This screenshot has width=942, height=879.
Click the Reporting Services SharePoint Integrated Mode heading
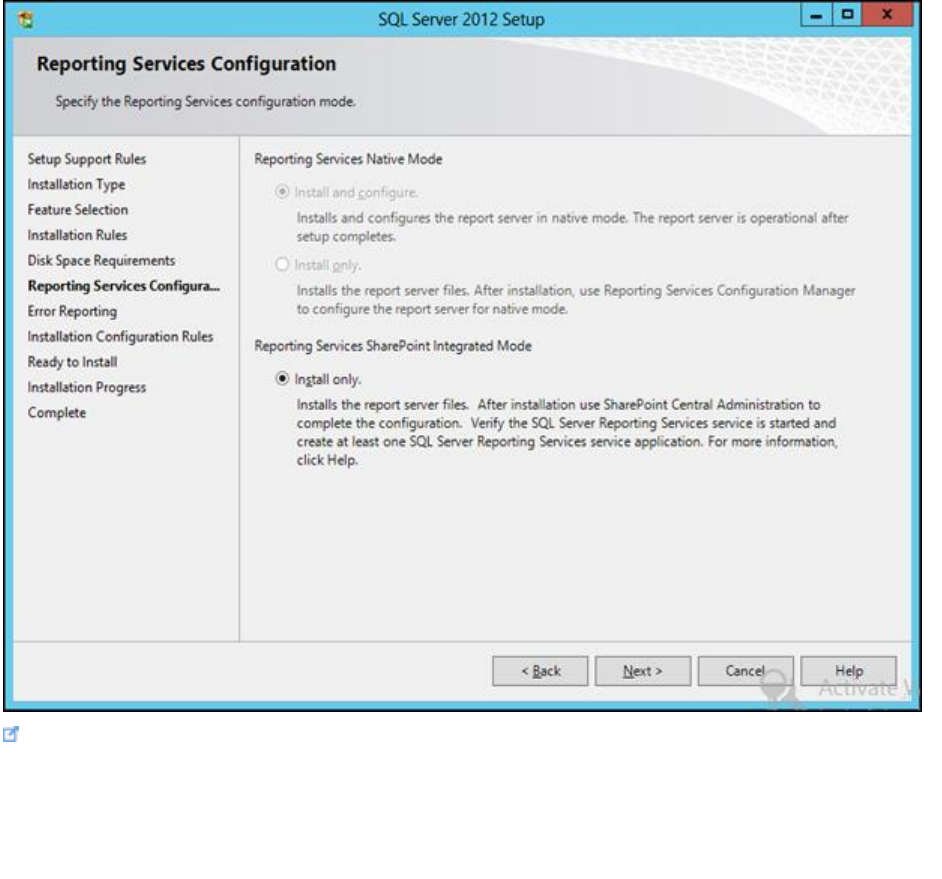point(393,346)
